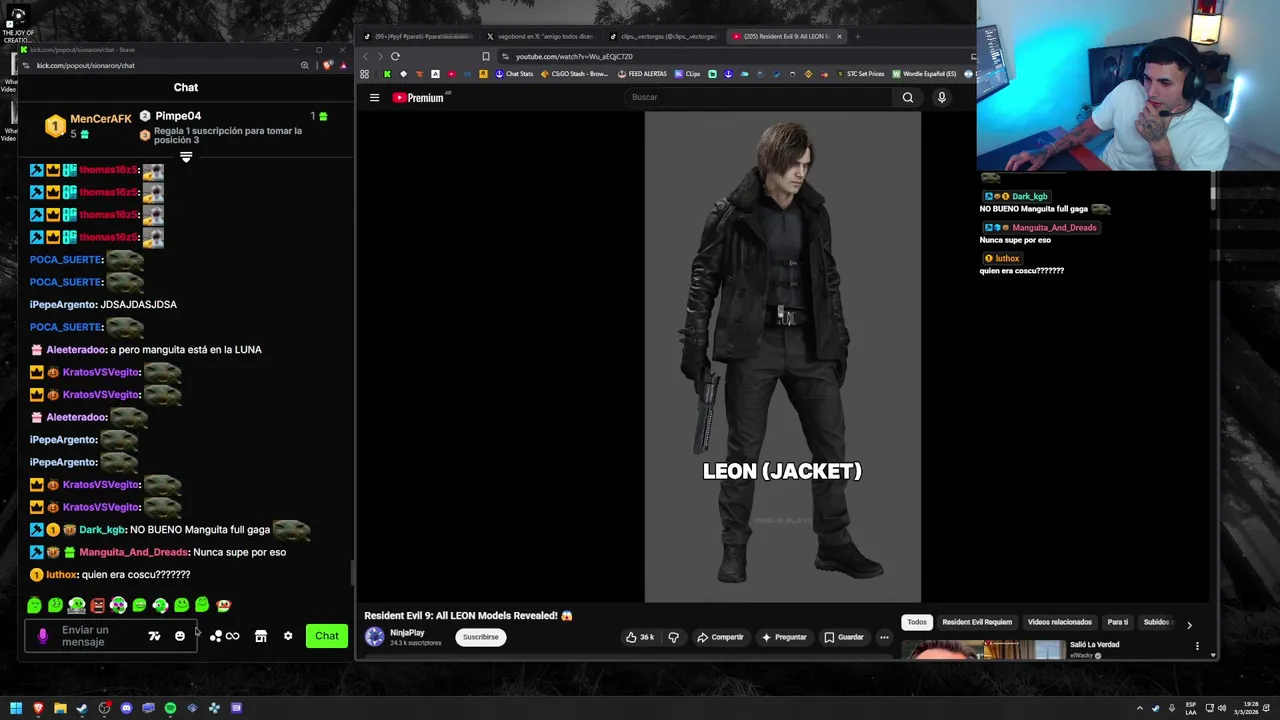Select the Videos relacionados filter chip
Image resolution: width=1280 pixels, height=720 pixels.
coord(1060,622)
